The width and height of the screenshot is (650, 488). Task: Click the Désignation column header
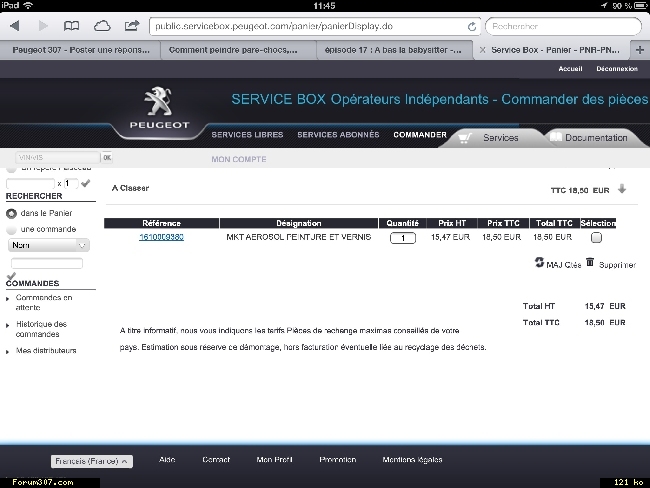(x=299, y=223)
